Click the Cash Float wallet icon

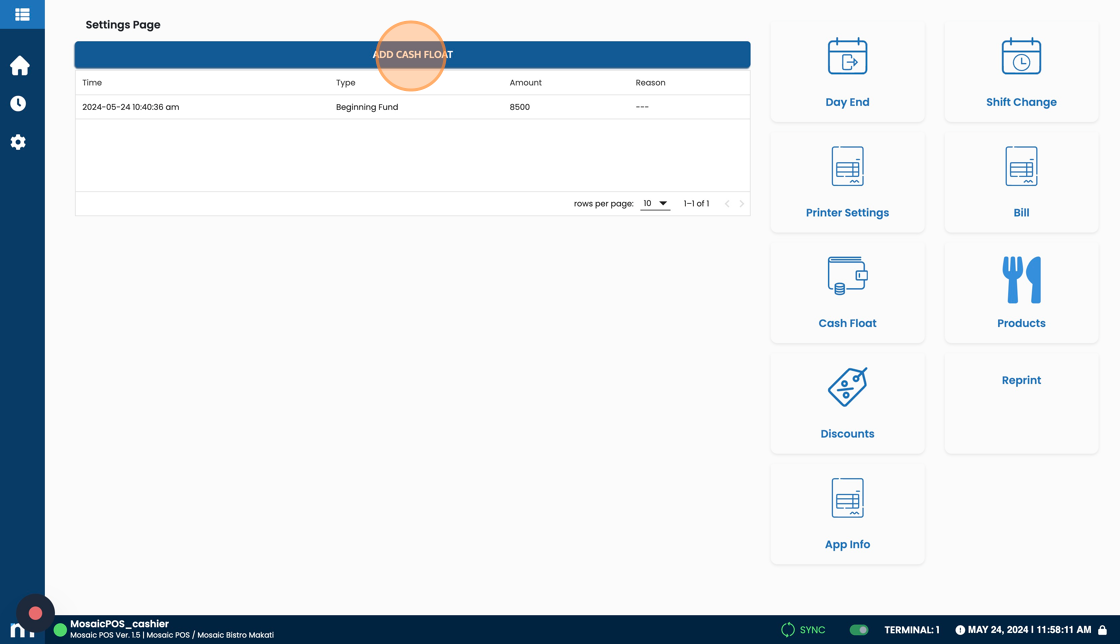click(847, 276)
